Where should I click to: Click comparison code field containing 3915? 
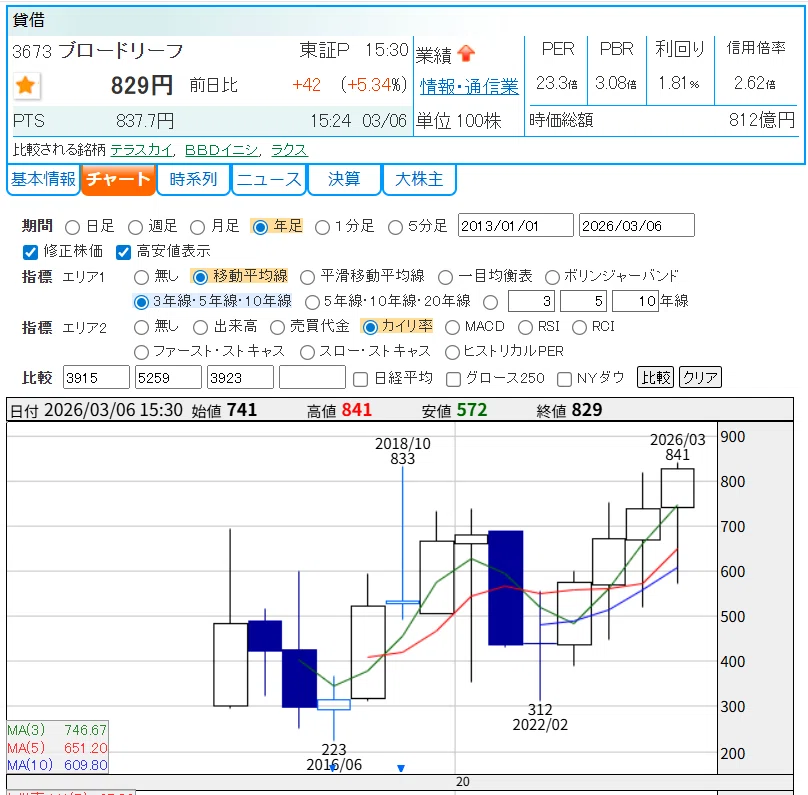click(x=96, y=378)
